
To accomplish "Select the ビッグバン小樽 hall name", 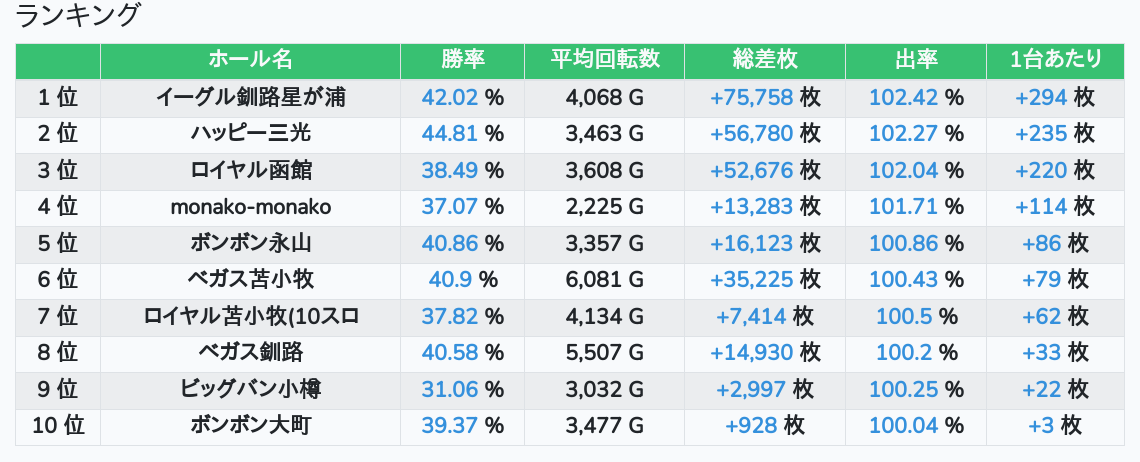I will click(x=251, y=389).
